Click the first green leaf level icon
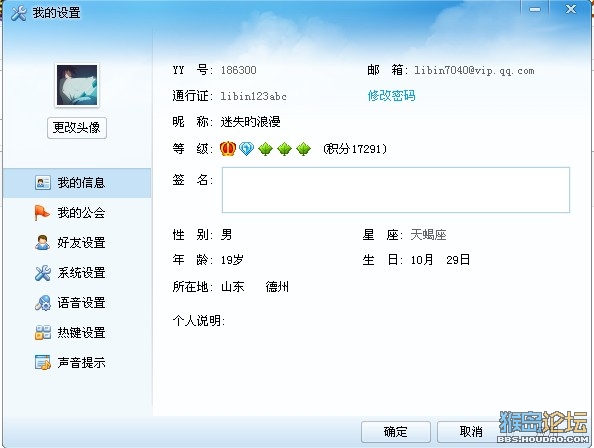The image size is (594, 448). 265,149
